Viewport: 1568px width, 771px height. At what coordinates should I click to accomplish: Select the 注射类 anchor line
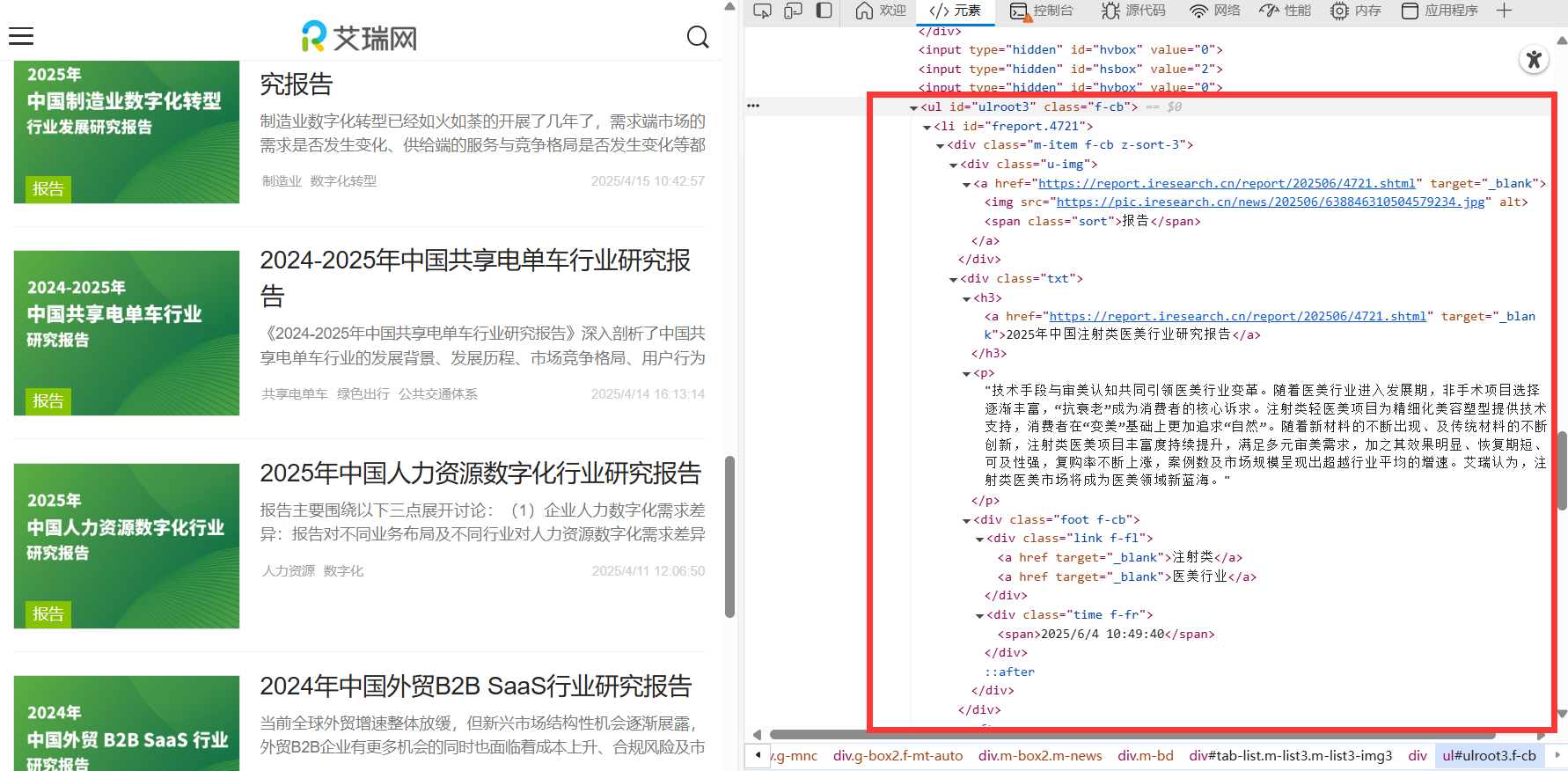(x=1120, y=557)
